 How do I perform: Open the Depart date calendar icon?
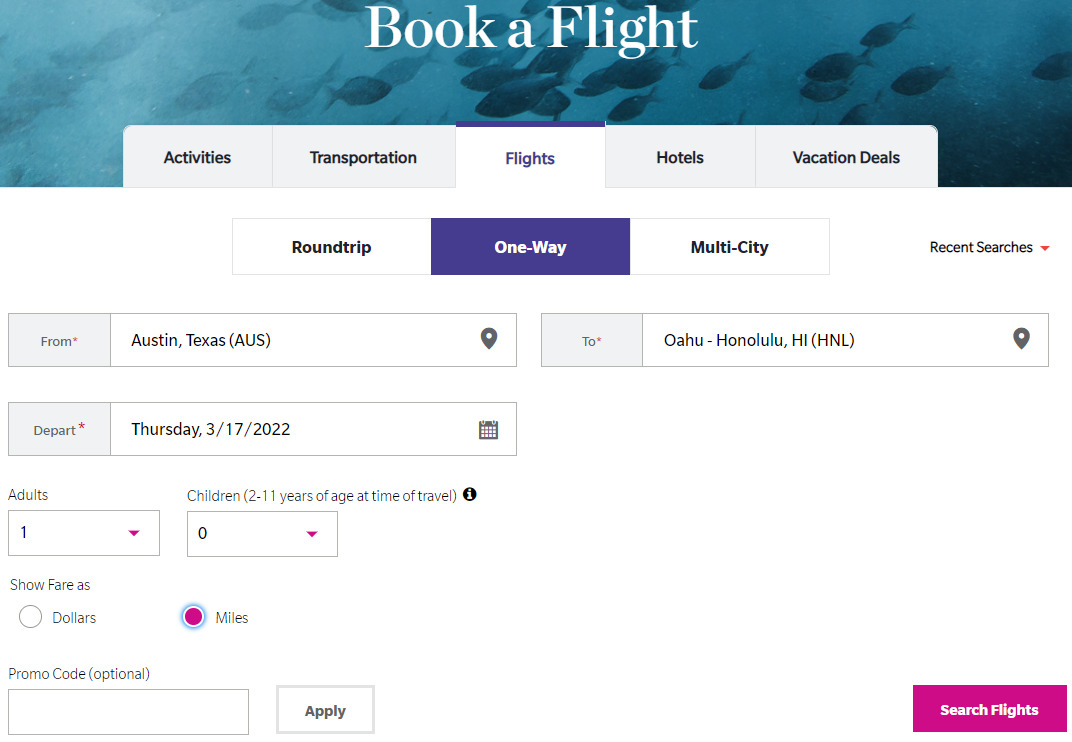(x=488, y=430)
